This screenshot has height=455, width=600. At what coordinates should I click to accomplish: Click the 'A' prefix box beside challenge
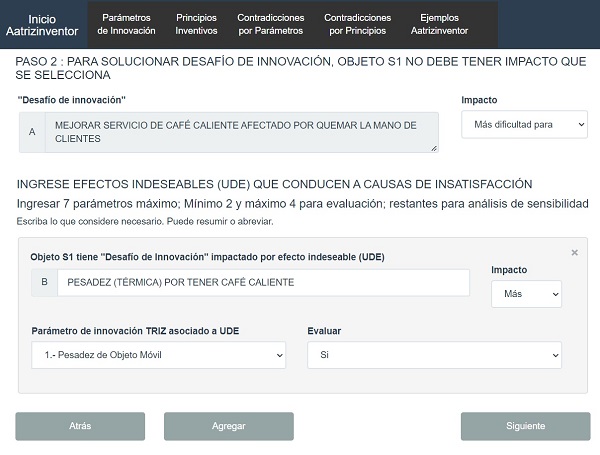32,132
